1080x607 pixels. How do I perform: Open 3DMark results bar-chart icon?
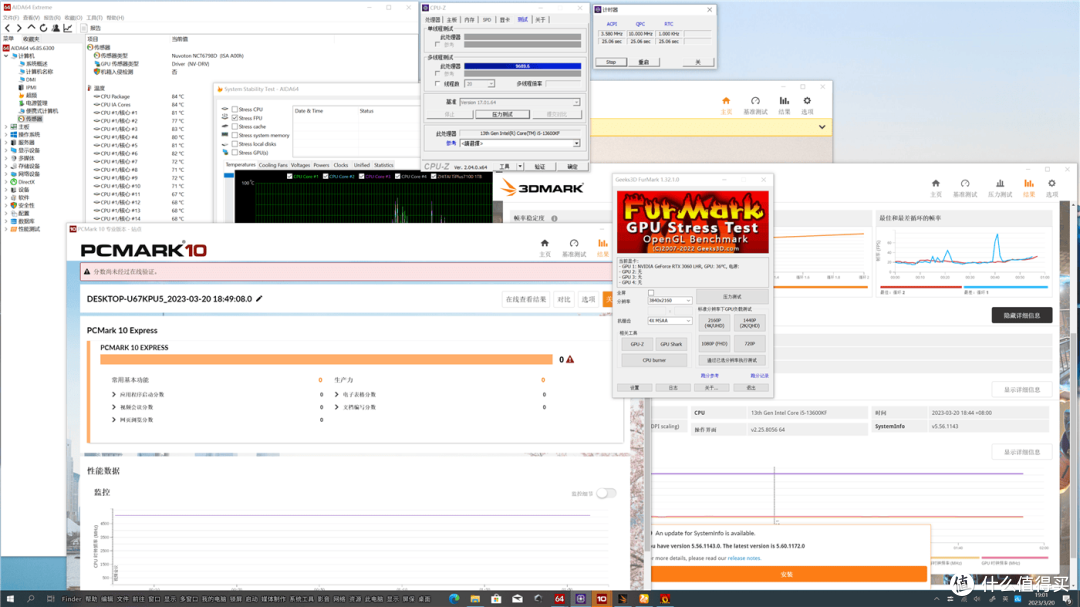point(1028,184)
